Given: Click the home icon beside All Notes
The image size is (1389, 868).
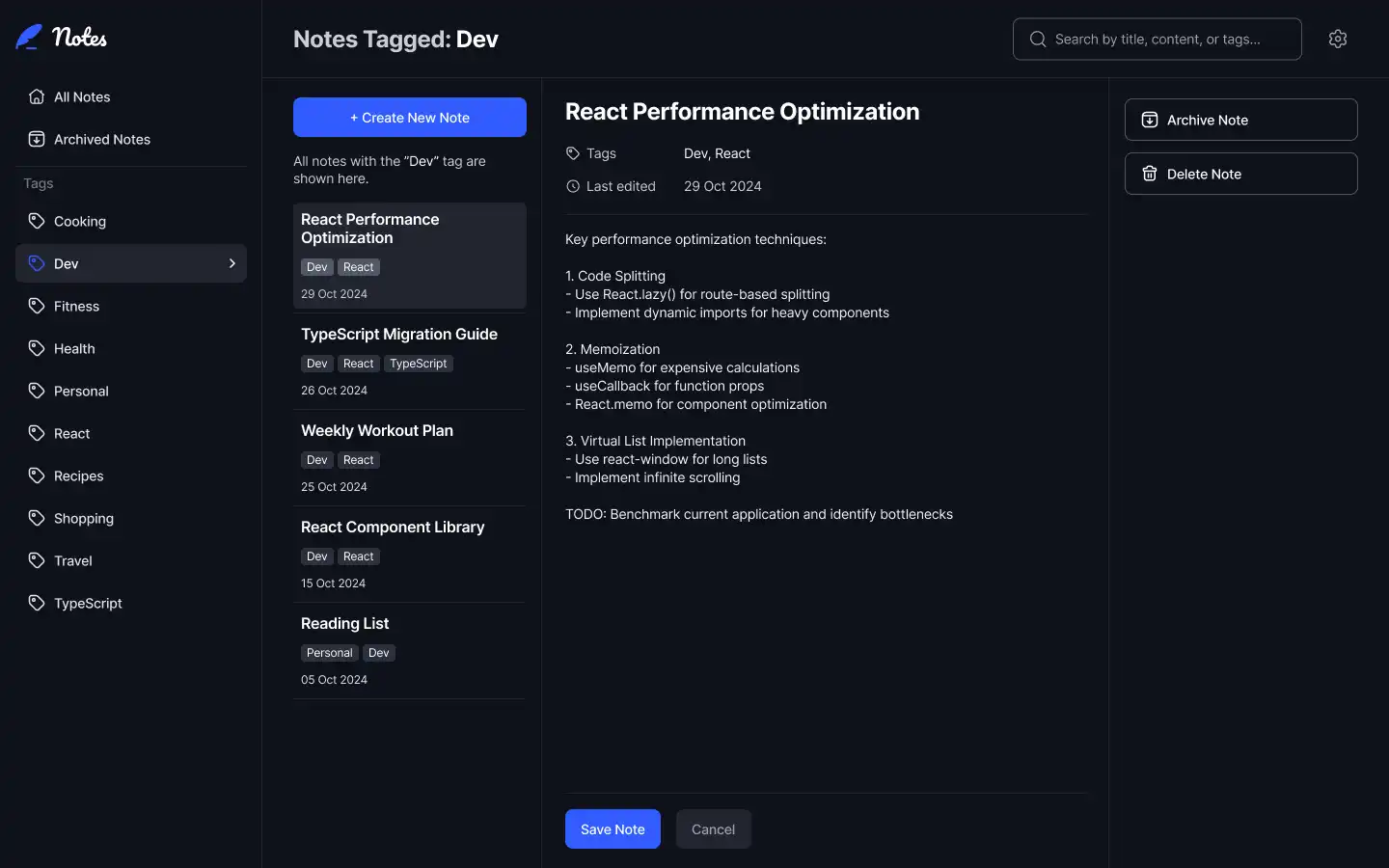Looking at the screenshot, I should (37, 96).
